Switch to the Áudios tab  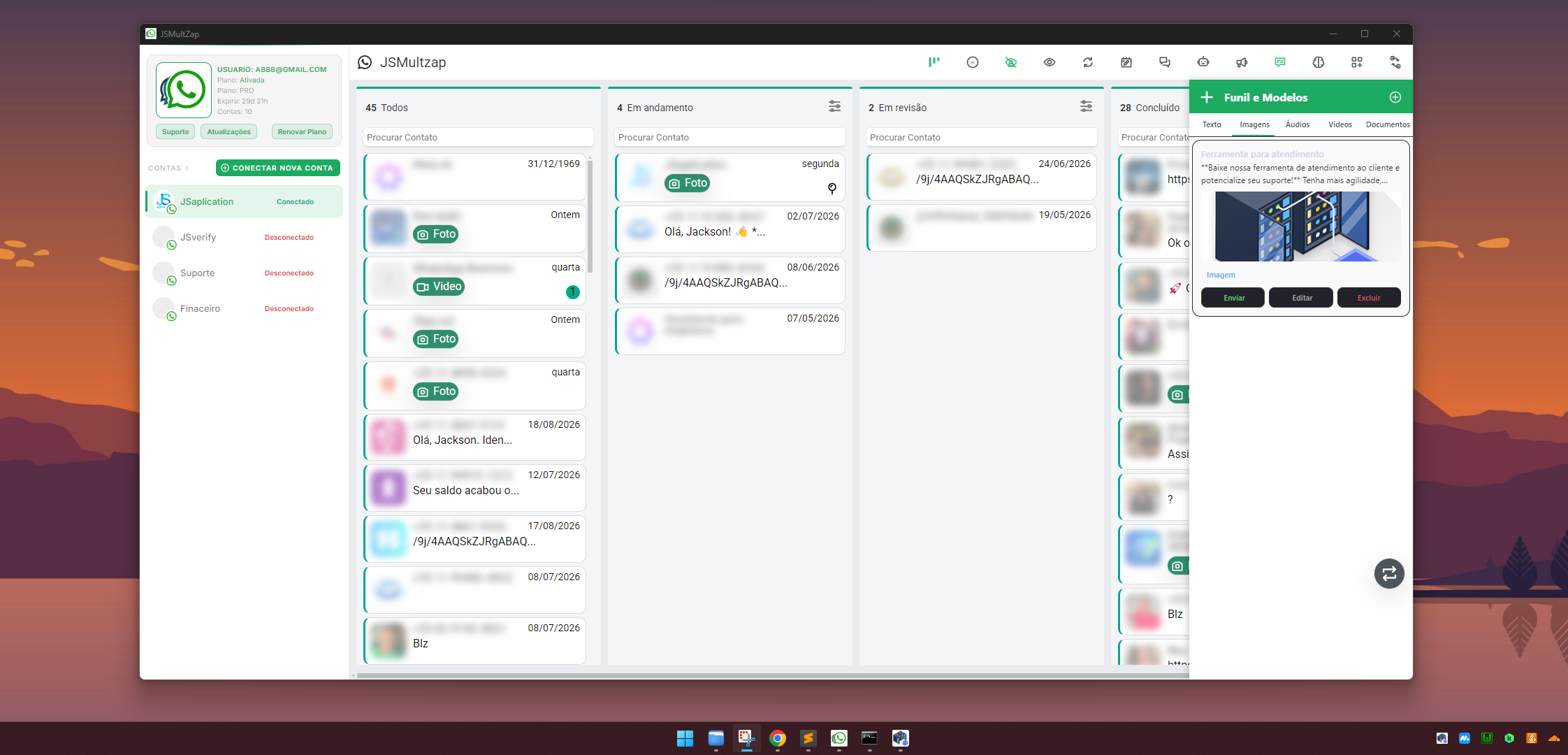1298,124
